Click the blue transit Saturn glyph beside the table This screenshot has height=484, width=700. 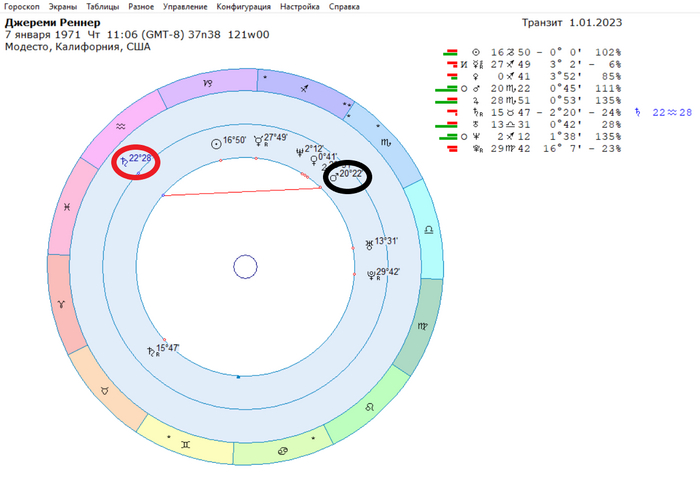pos(638,113)
